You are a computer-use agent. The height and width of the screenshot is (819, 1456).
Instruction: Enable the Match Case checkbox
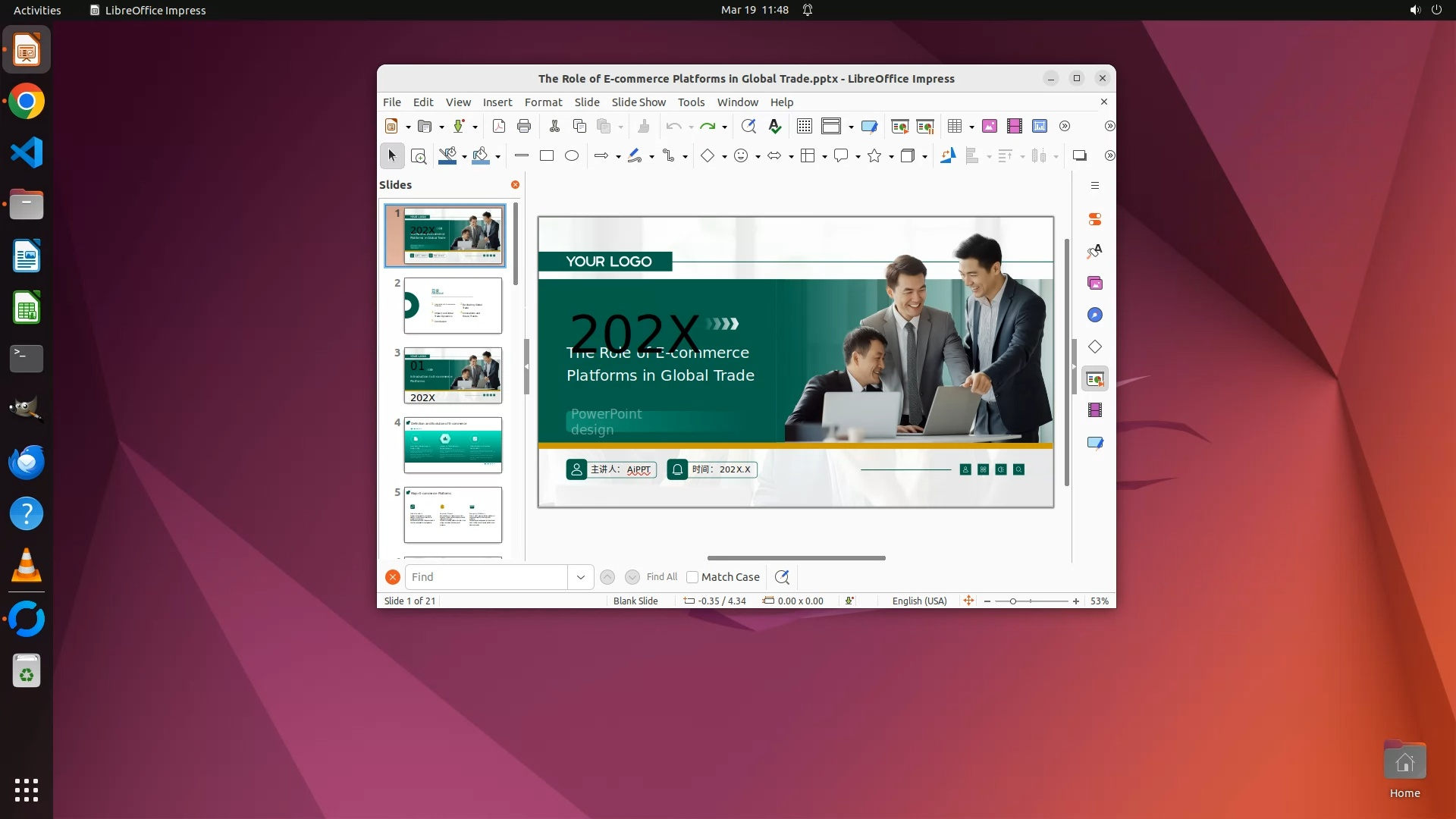692,577
